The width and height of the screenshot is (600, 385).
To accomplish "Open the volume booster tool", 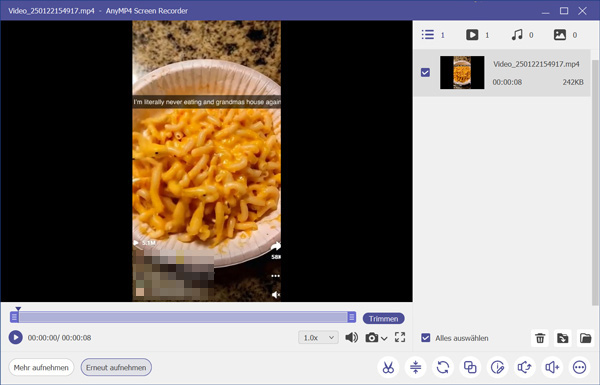I will pyautogui.click(x=552, y=367).
